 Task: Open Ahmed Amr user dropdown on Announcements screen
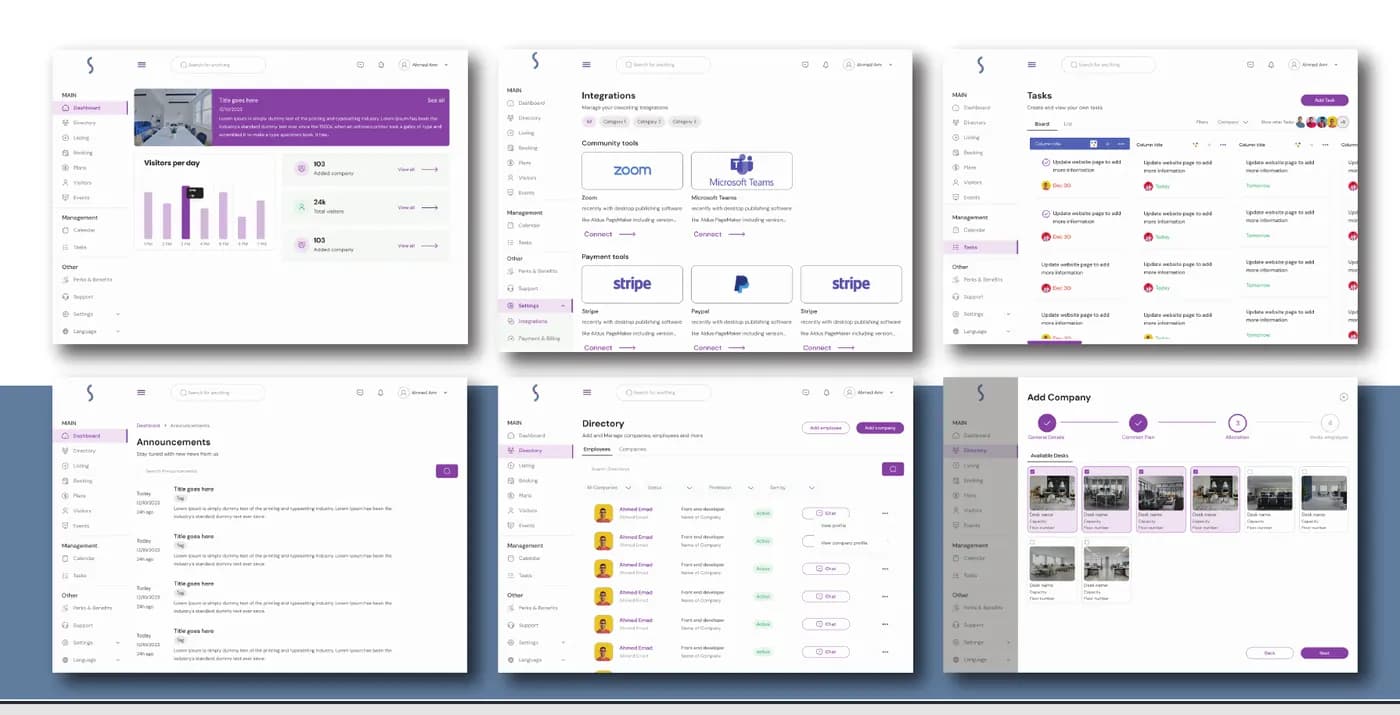tap(423, 393)
